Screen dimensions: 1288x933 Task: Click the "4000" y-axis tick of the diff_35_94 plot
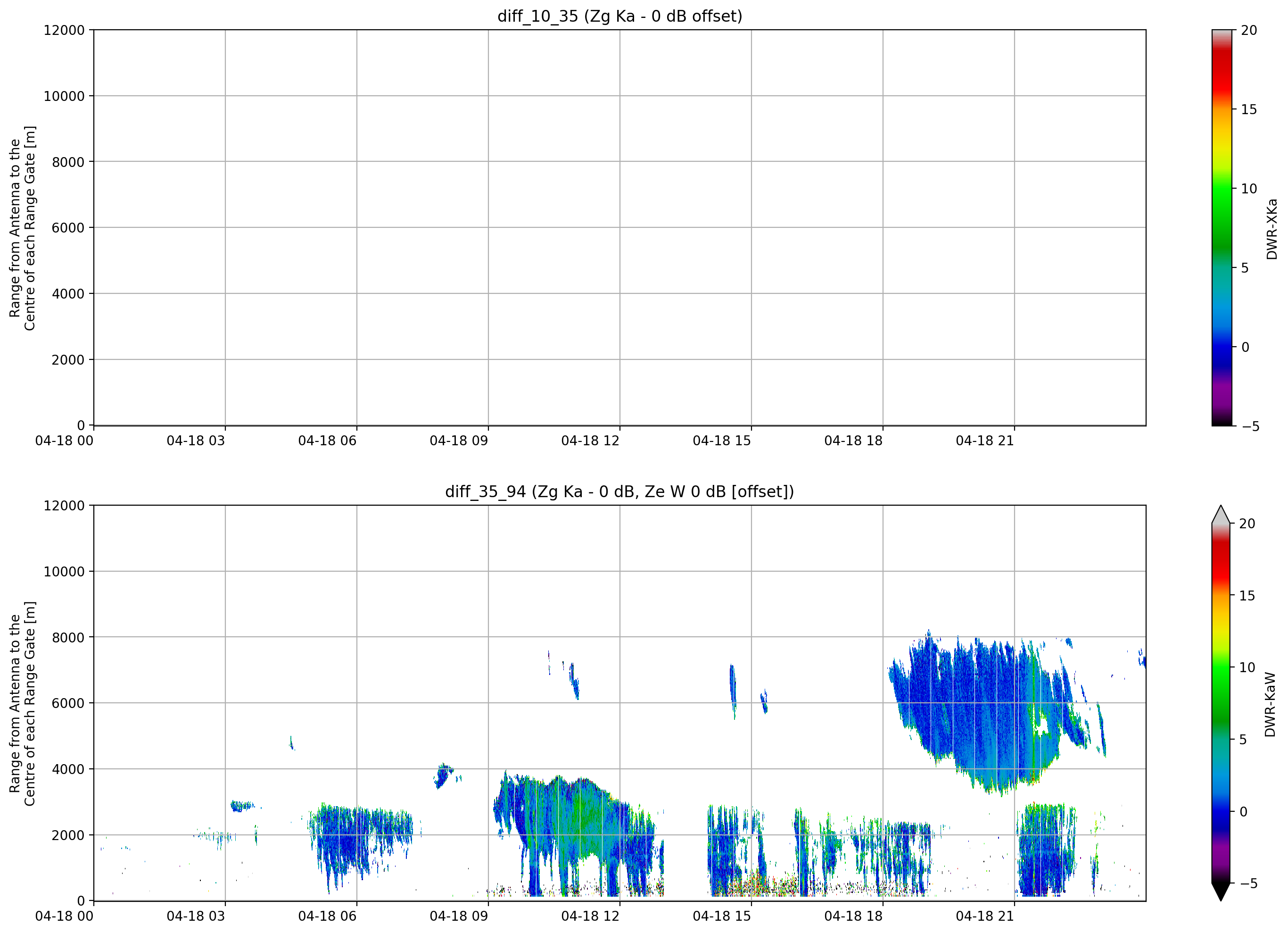click(68, 769)
